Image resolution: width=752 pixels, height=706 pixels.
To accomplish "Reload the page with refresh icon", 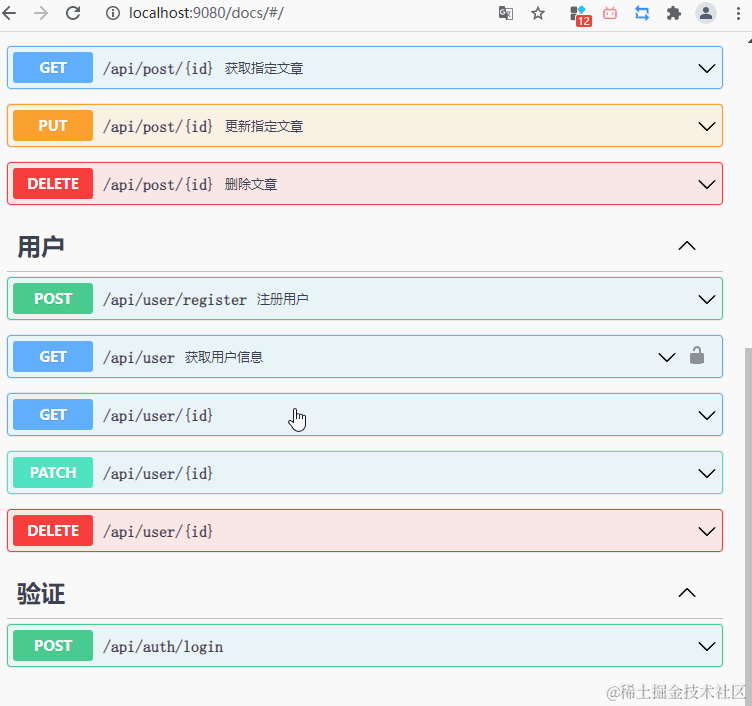I will coord(73,13).
